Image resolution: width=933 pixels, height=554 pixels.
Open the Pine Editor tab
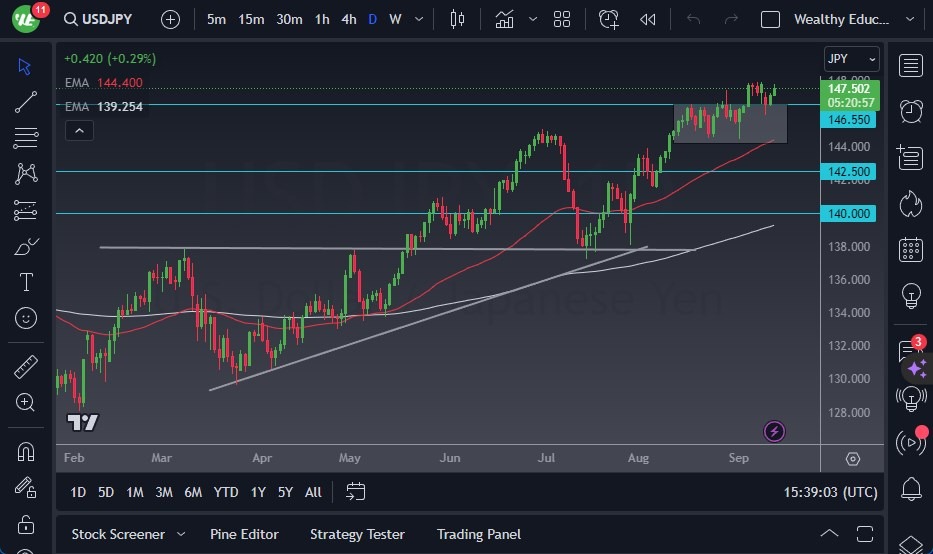click(244, 534)
